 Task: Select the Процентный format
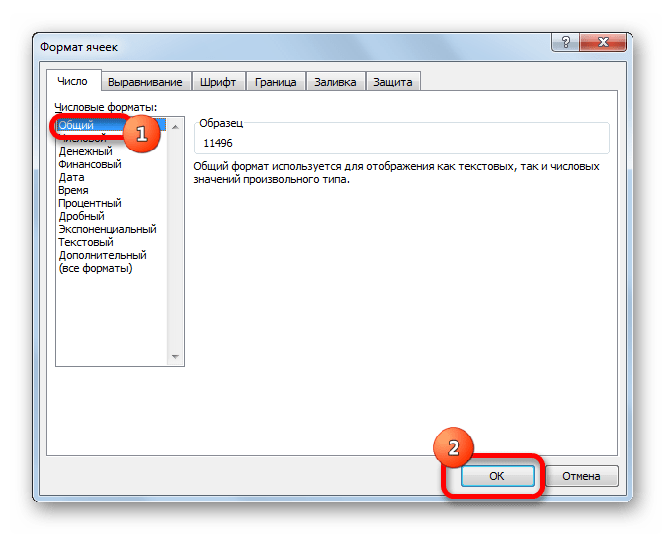[88, 203]
